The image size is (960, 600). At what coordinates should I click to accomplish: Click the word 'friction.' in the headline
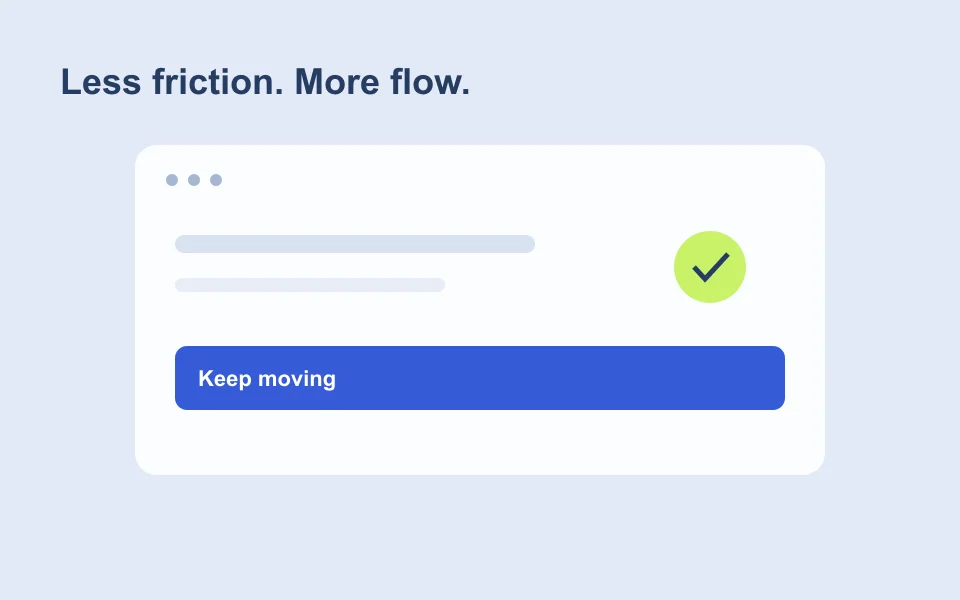click(218, 82)
